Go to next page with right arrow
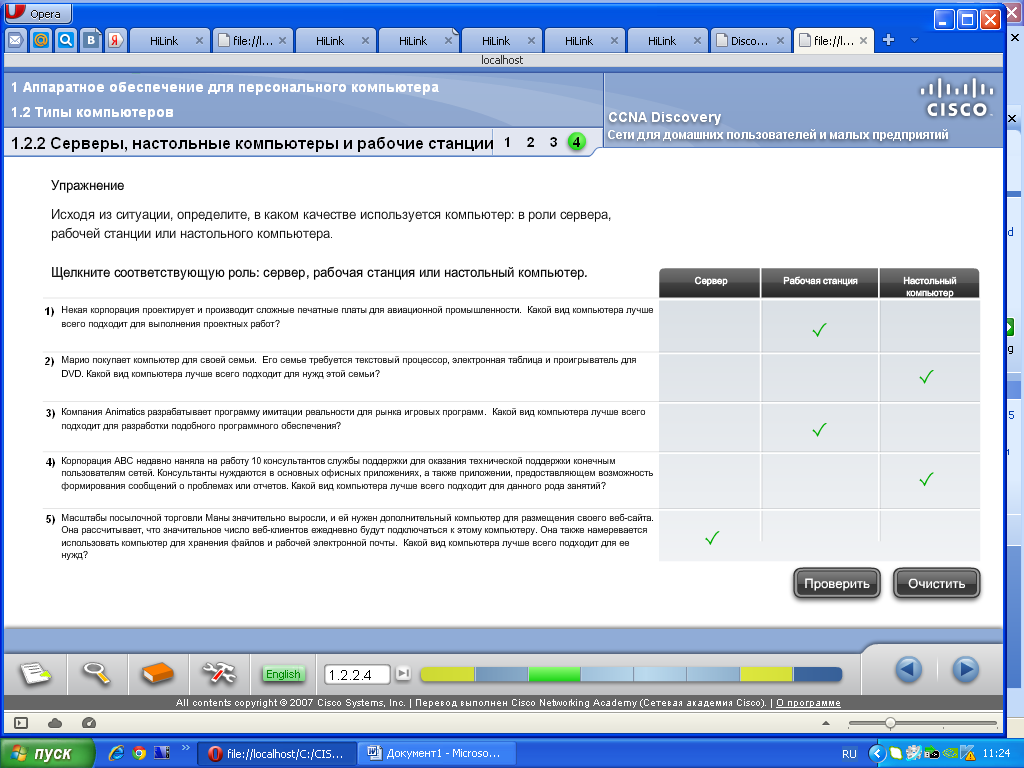Screen dimensions: 1024x768 pyautogui.click(x=965, y=669)
